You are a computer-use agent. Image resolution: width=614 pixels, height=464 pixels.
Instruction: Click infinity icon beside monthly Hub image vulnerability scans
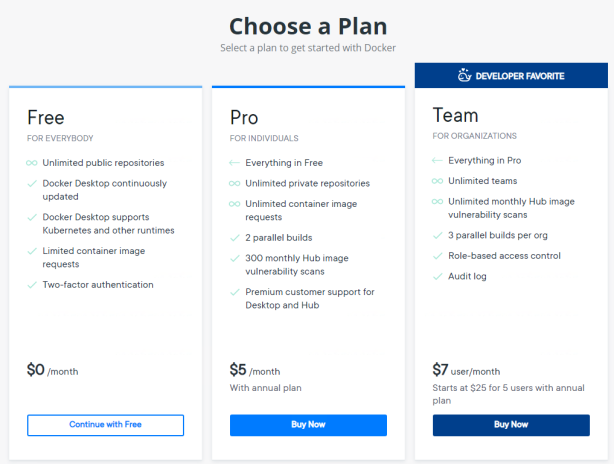coord(438,201)
